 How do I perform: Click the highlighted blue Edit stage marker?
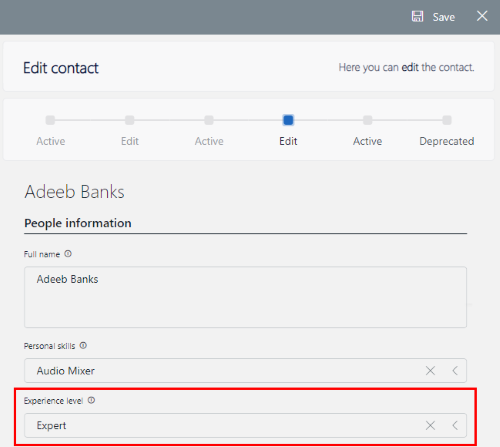(x=288, y=120)
